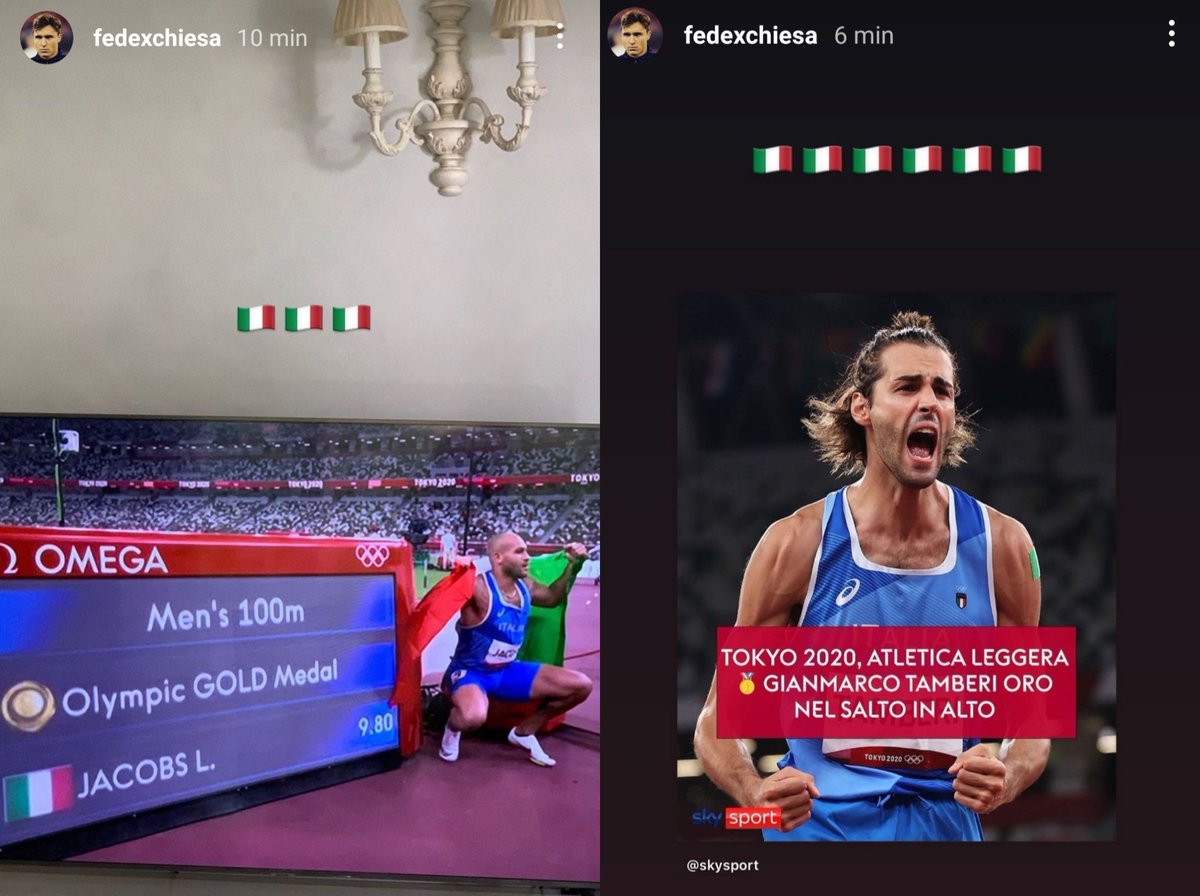Open the right story's profile avatar
Image resolution: width=1200 pixels, height=896 pixels.
[635, 35]
